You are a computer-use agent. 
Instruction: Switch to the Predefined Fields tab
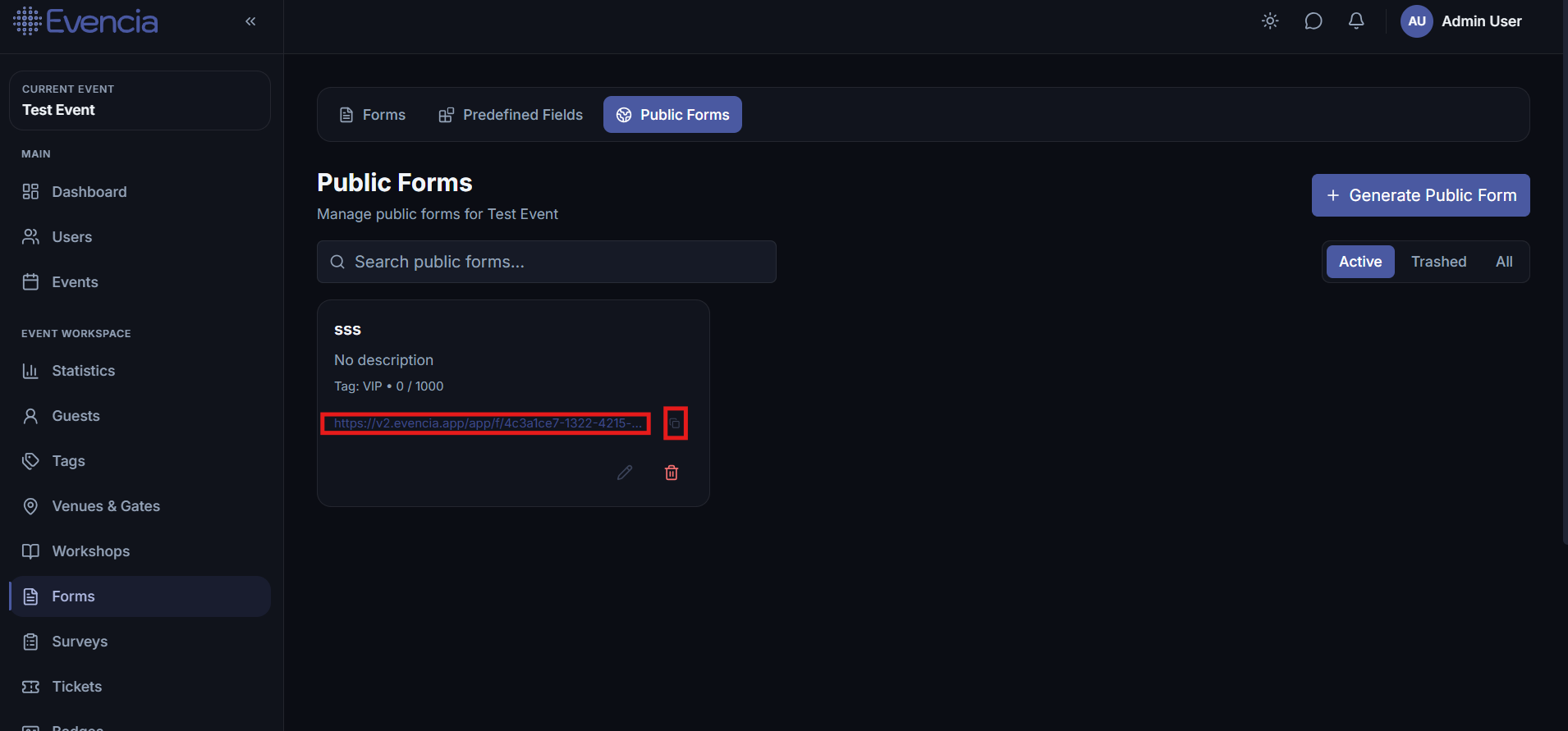click(x=511, y=115)
